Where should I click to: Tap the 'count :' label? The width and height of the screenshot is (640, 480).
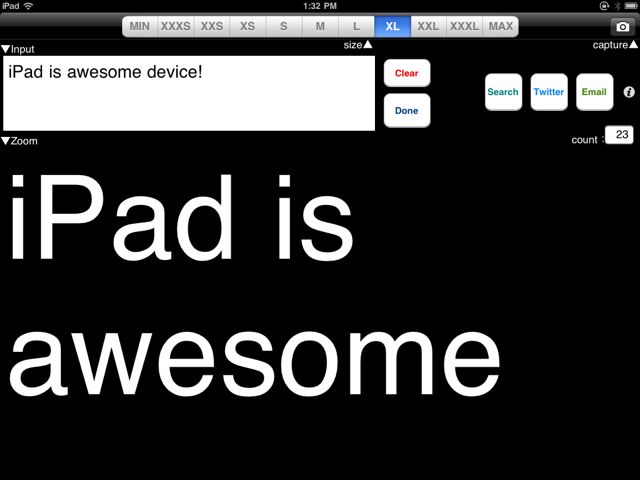click(587, 140)
